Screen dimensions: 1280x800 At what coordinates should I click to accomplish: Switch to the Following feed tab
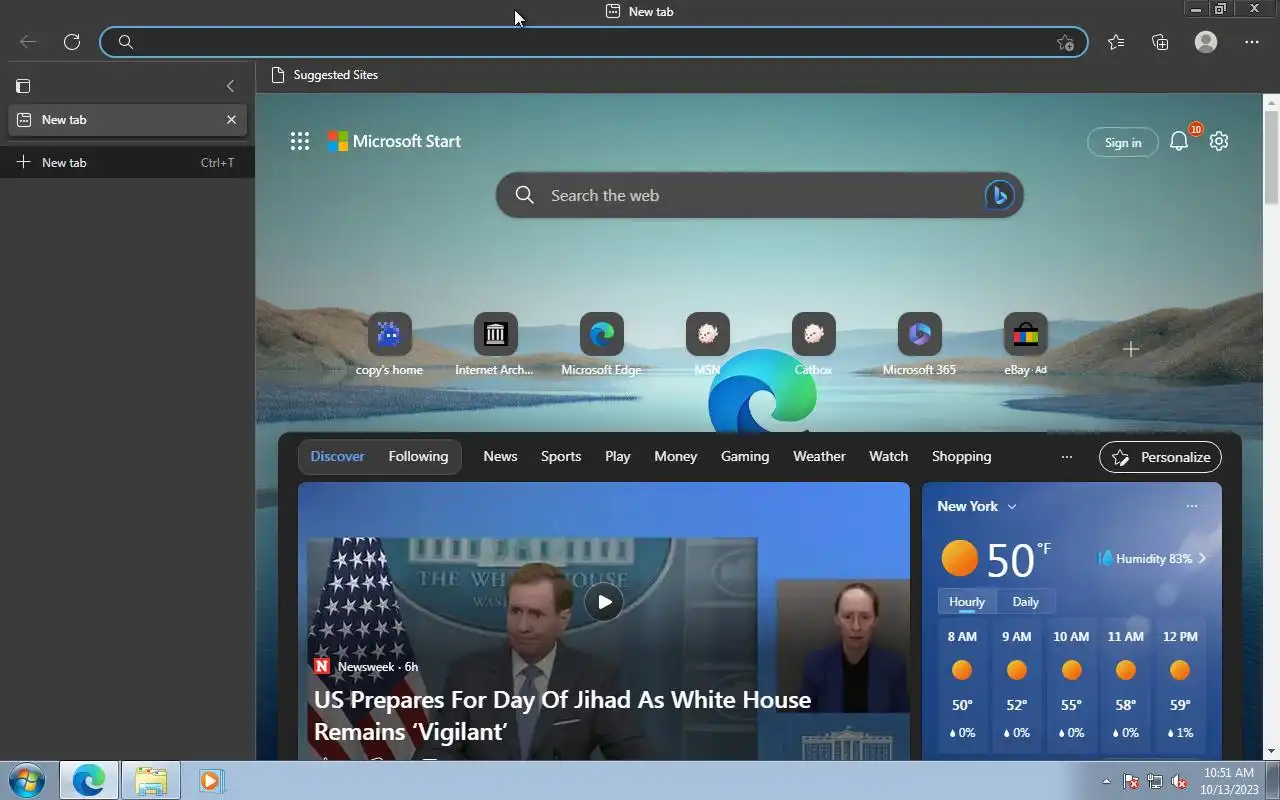[x=418, y=456]
